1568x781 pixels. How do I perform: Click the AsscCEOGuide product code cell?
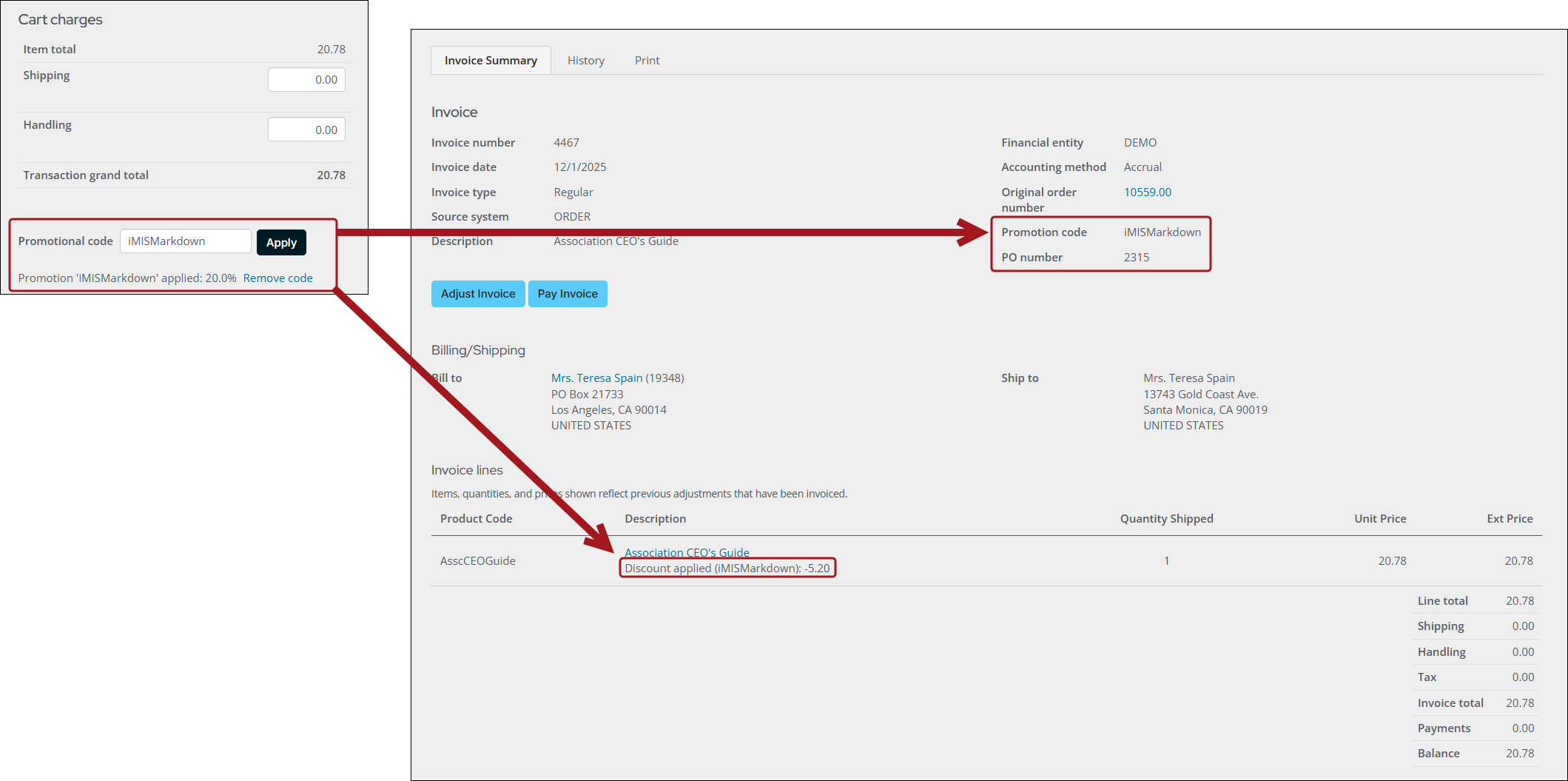point(477,561)
